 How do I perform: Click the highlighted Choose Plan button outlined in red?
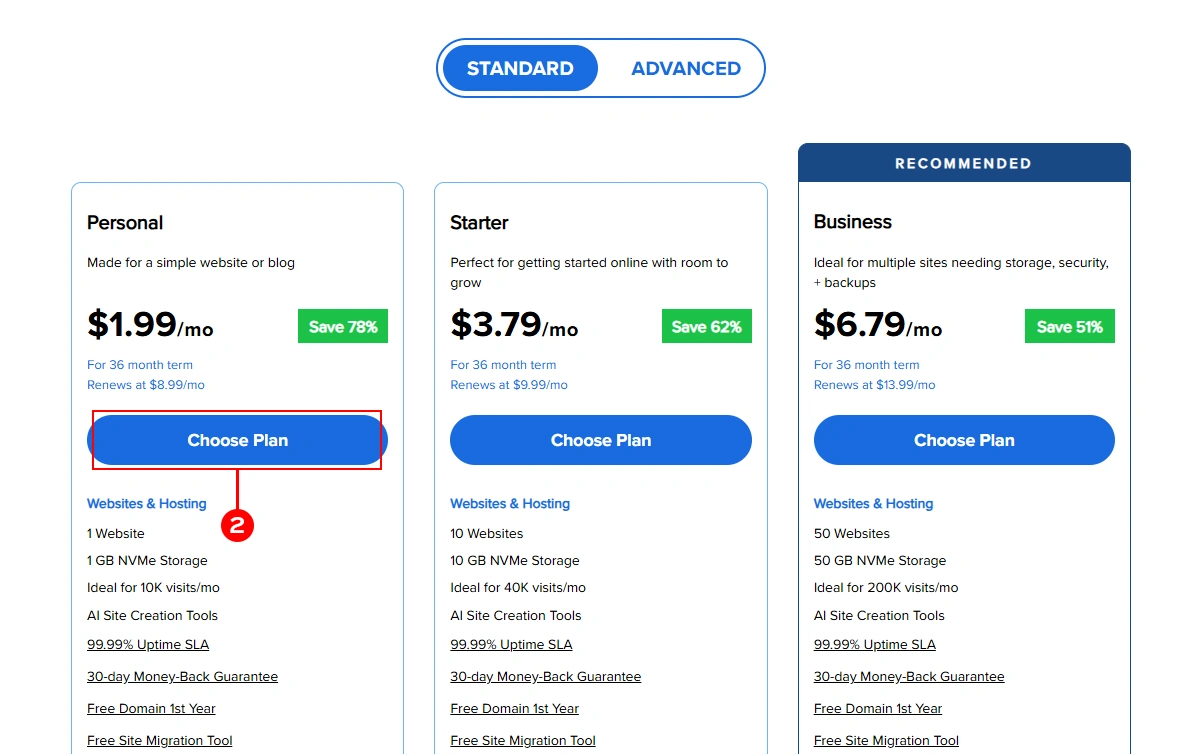237,440
